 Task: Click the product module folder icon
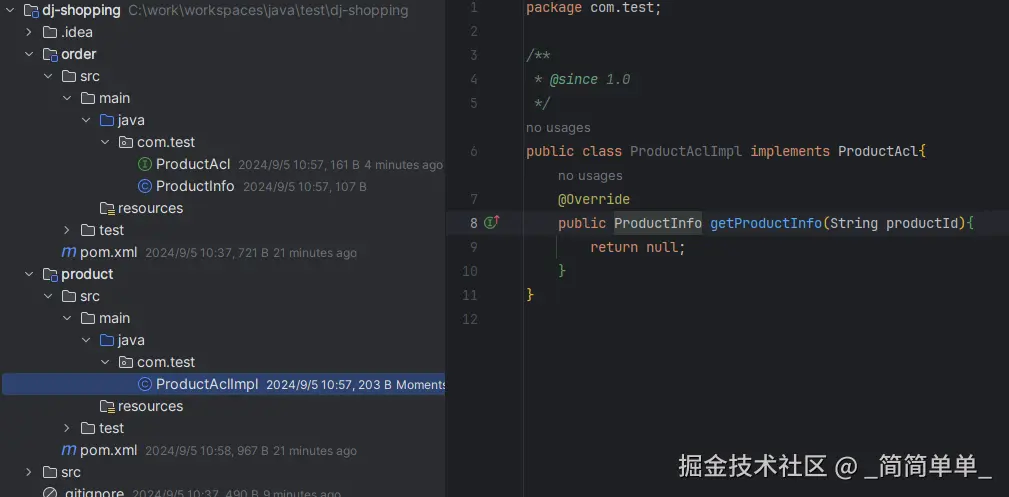(50, 275)
